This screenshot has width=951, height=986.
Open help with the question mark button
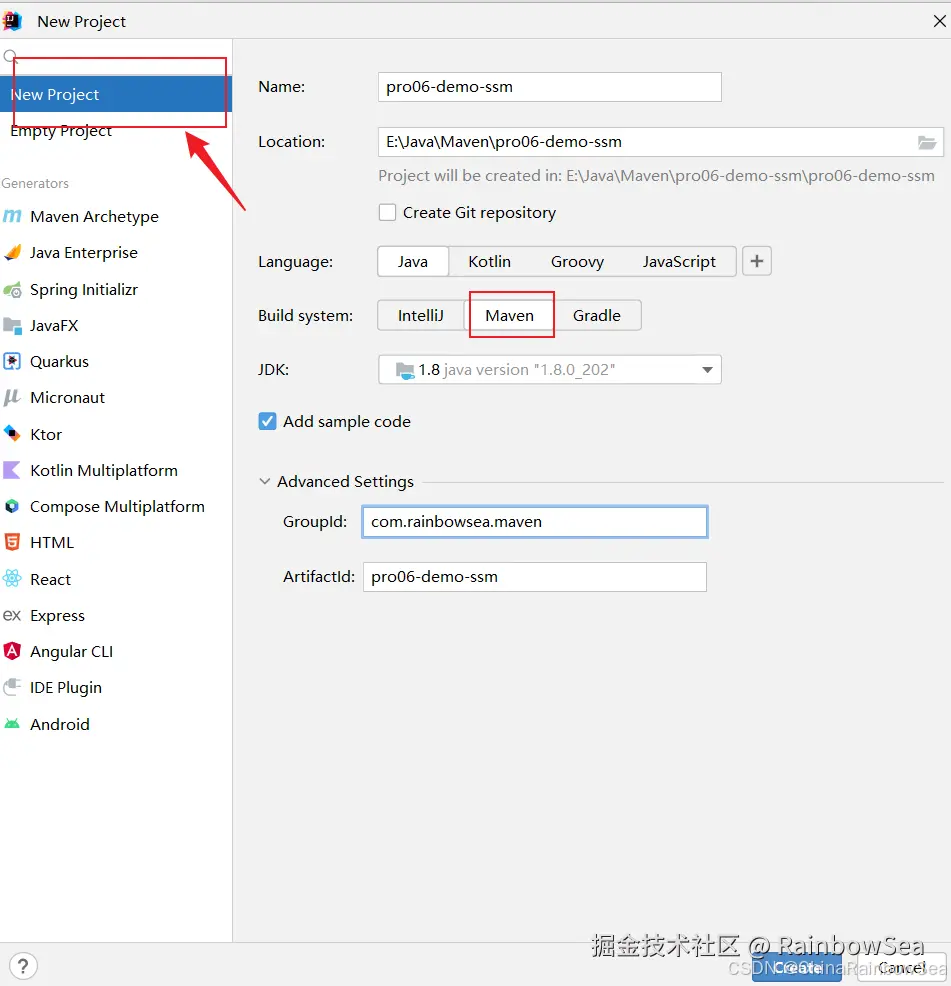[x=23, y=966]
